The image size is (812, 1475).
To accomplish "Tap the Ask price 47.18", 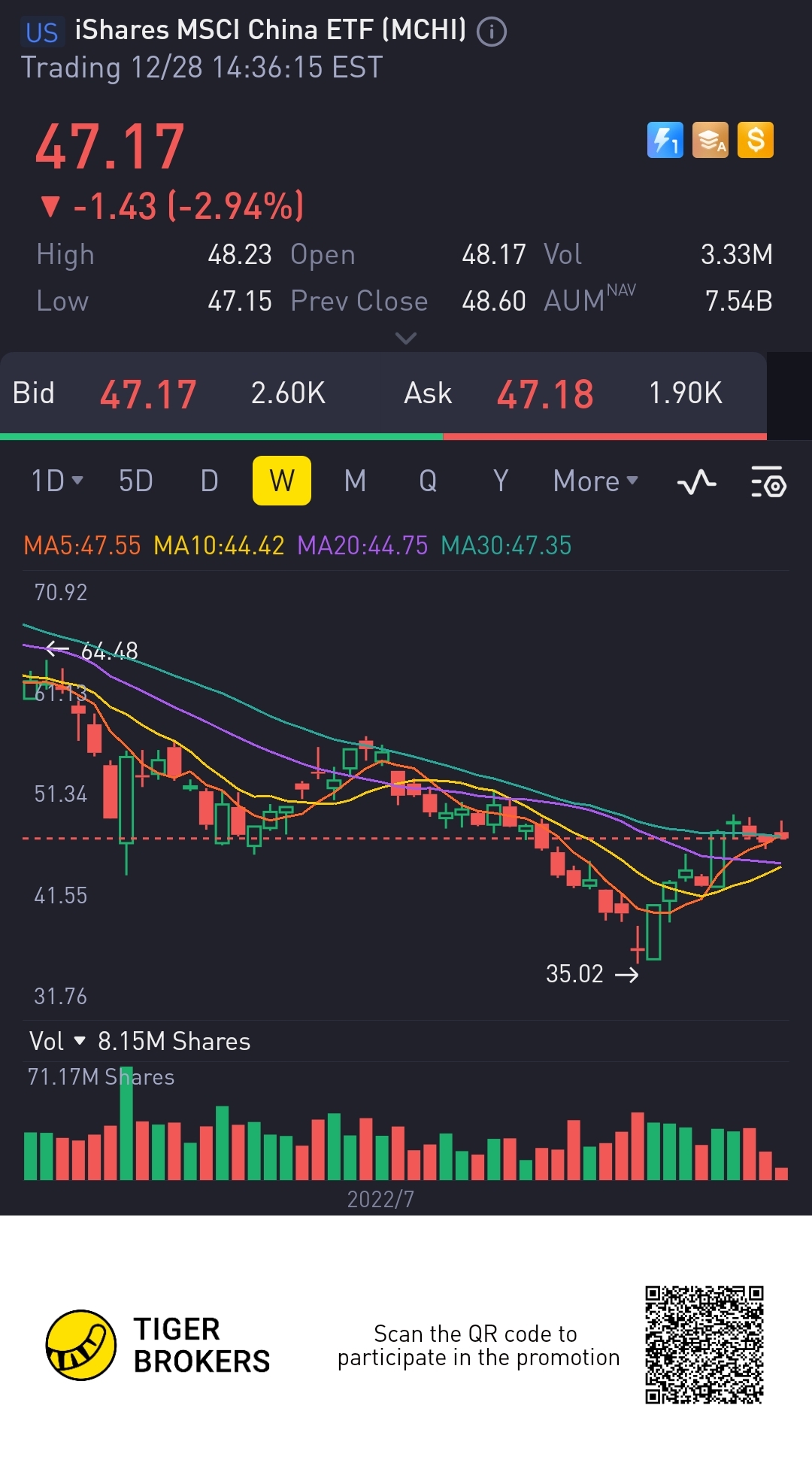I will tap(545, 394).
